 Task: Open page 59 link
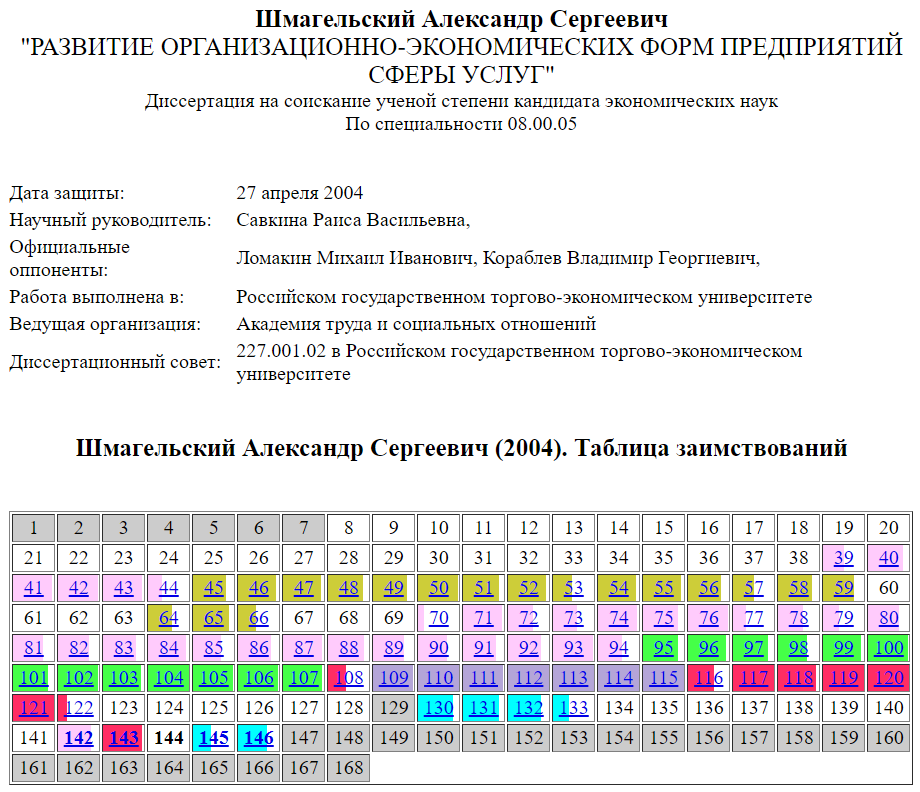pos(843,587)
